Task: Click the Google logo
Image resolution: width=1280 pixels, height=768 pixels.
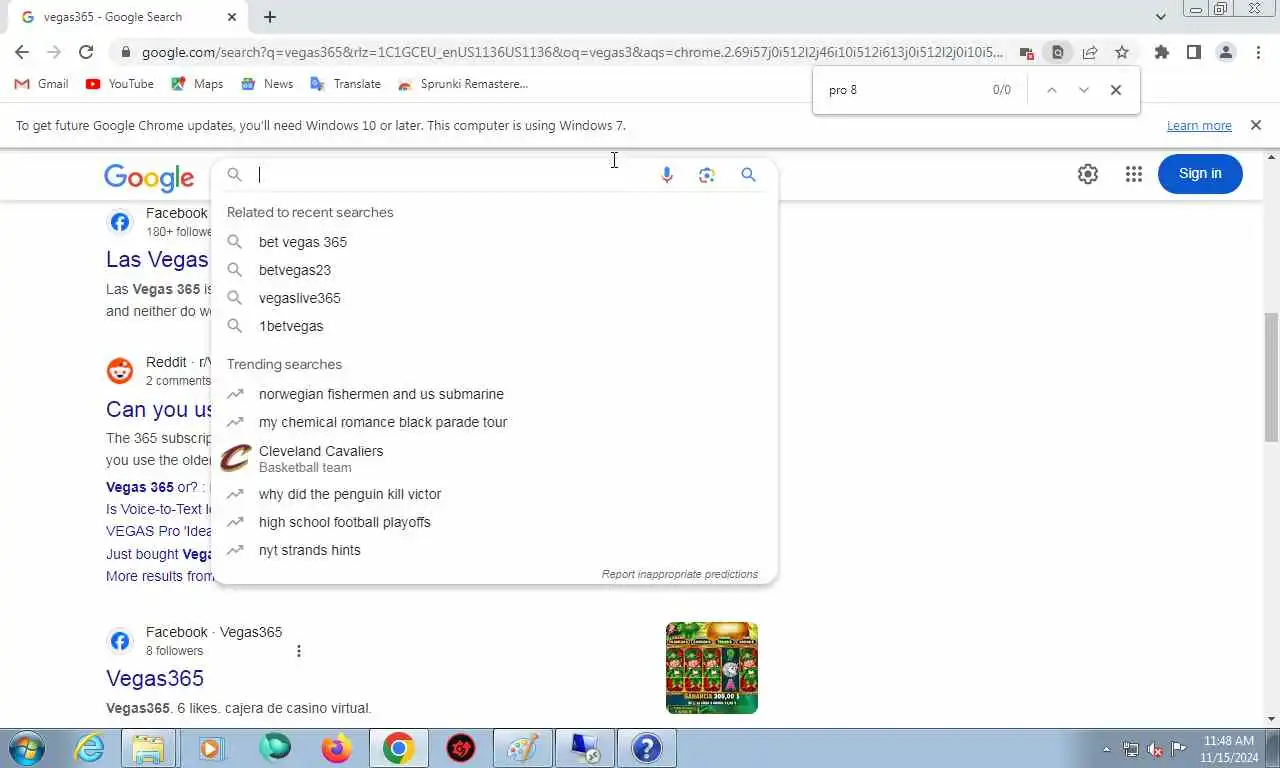Action: [149, 177]
